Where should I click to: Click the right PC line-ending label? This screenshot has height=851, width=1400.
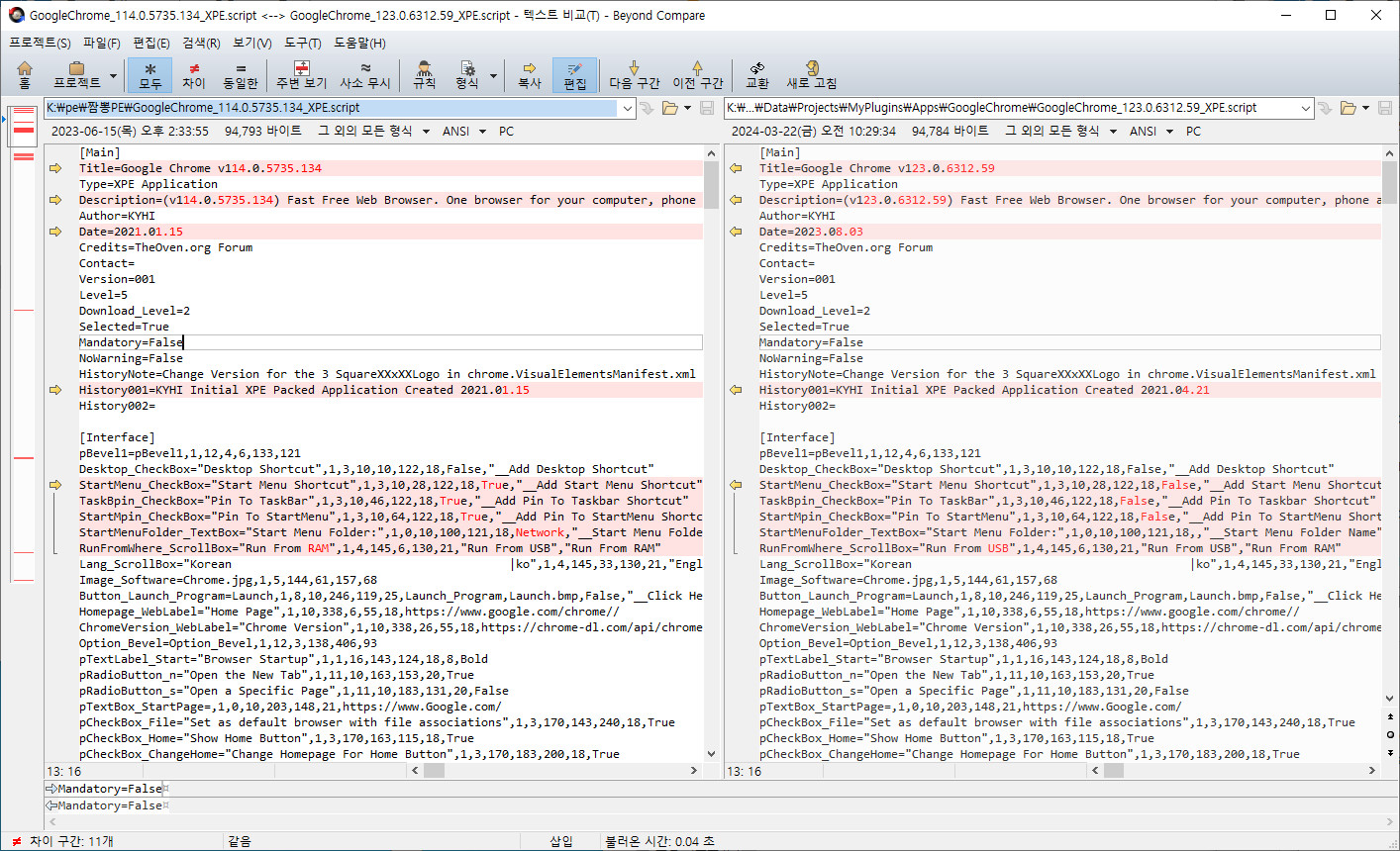tap(1193, 131)
